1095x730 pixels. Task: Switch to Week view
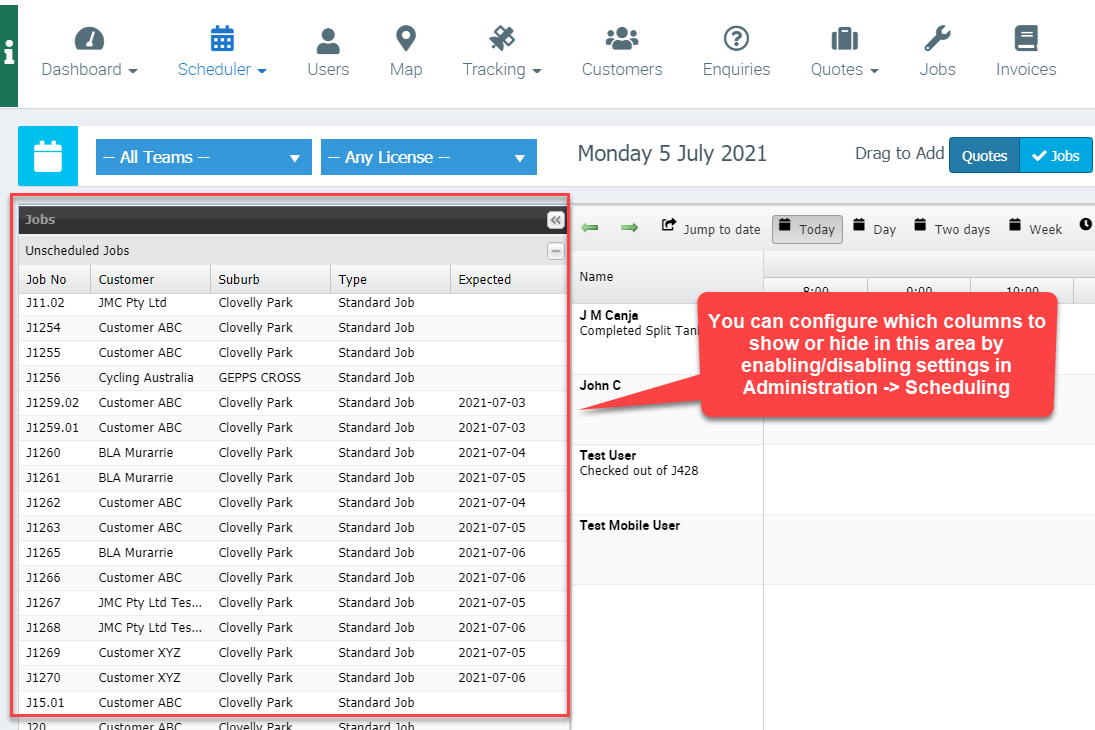tap(1035, 229)
